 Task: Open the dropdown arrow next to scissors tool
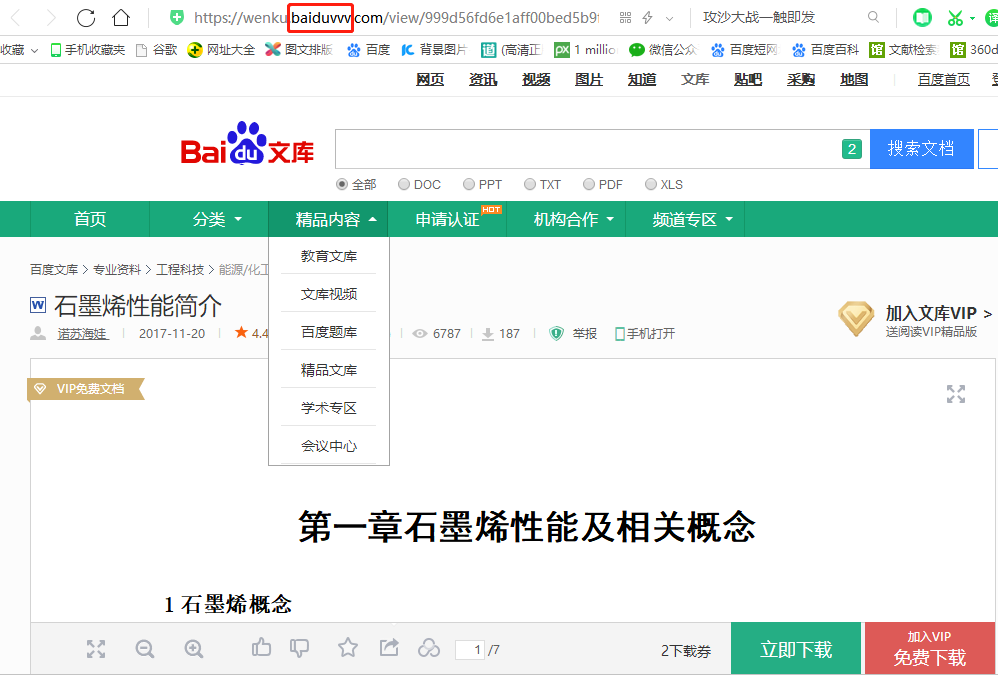[x=973, y=18]
